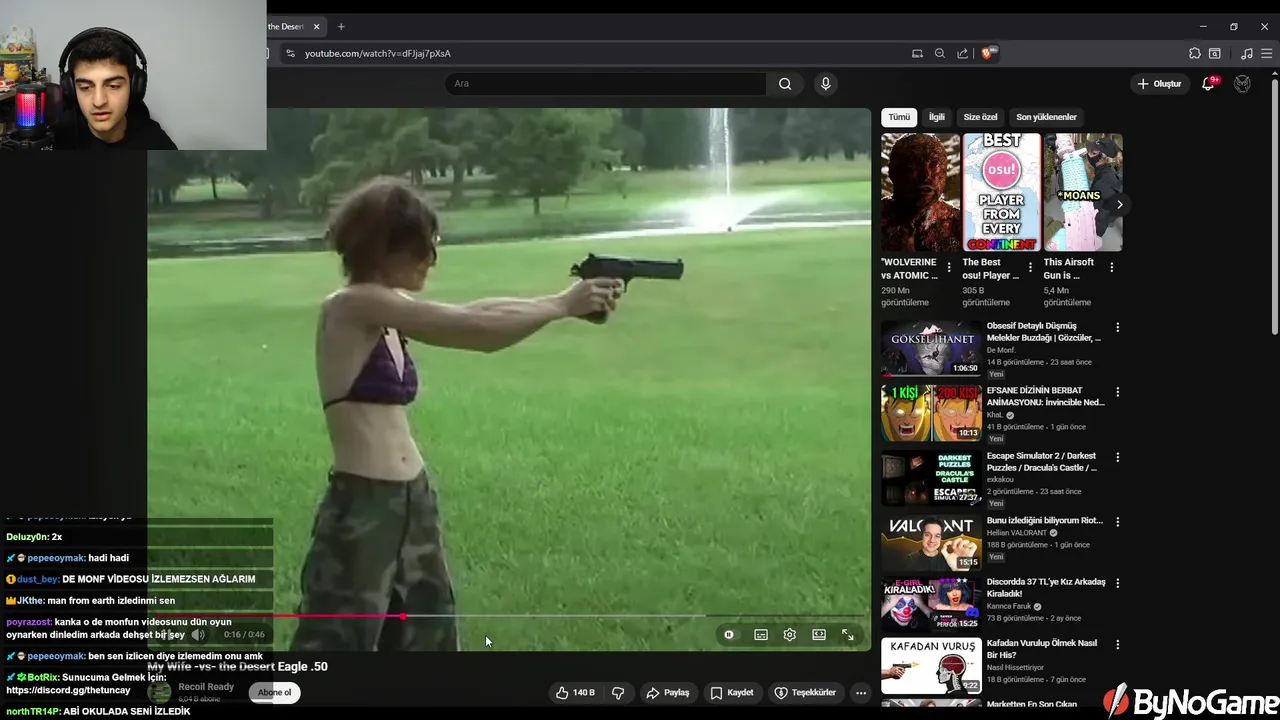Click the Brave Shields lion icon
The image size is (1280, 720).
coord(988,53)
